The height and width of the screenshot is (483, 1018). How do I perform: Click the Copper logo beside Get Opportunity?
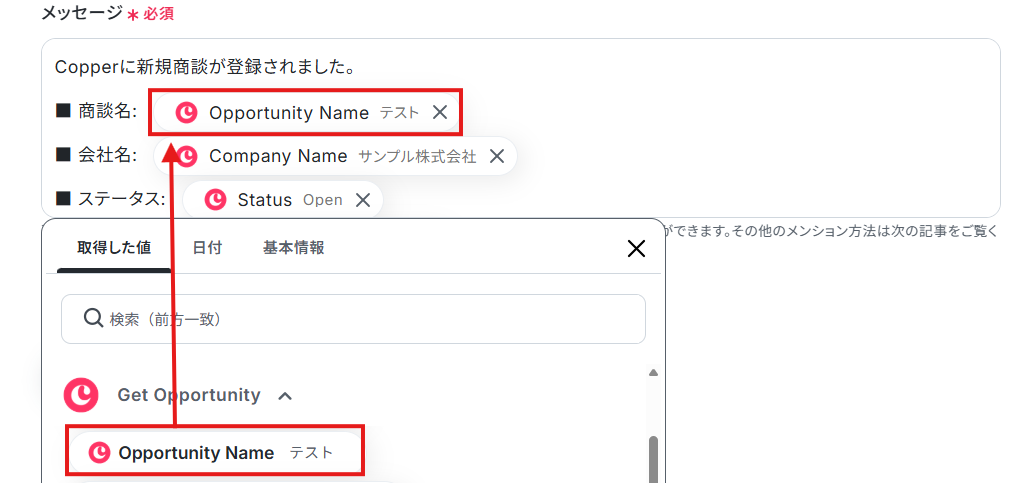pos(81,395)
